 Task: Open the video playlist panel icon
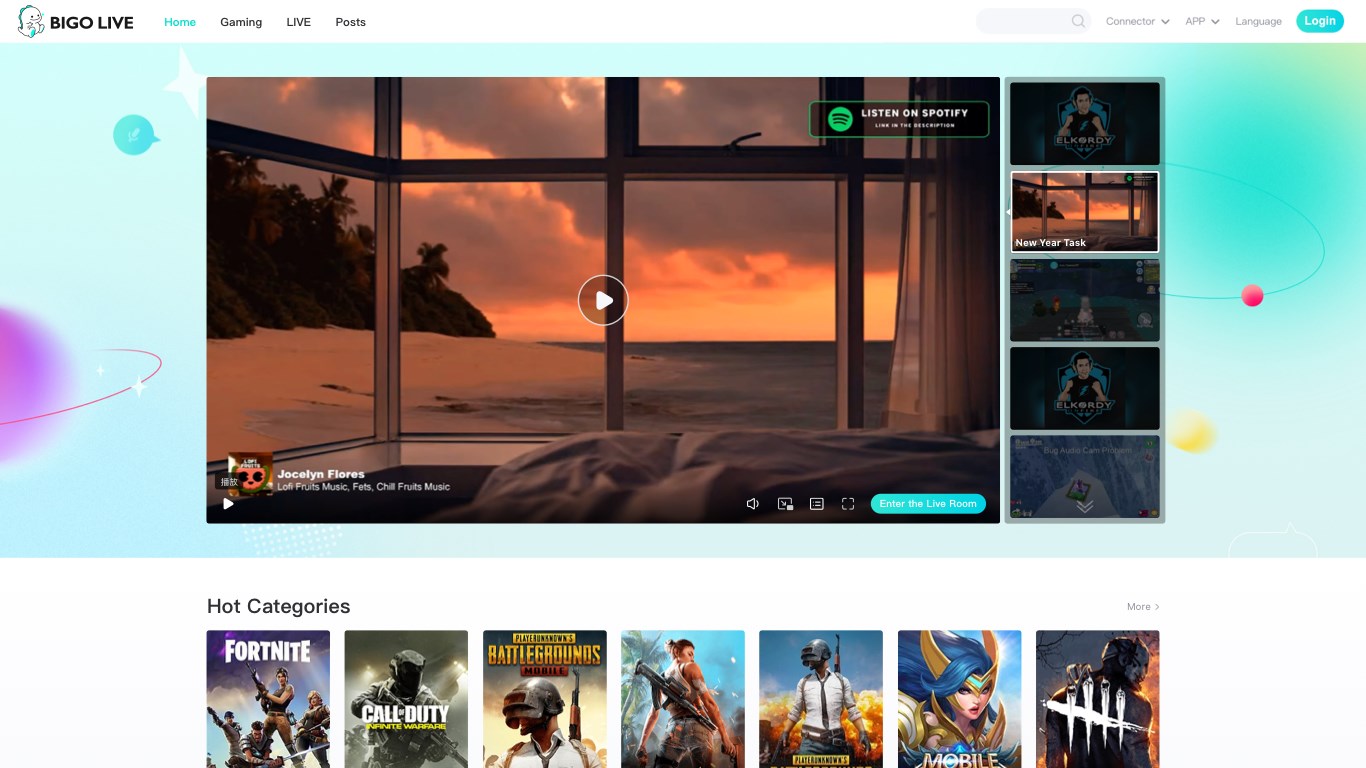[x=817, y=503]
